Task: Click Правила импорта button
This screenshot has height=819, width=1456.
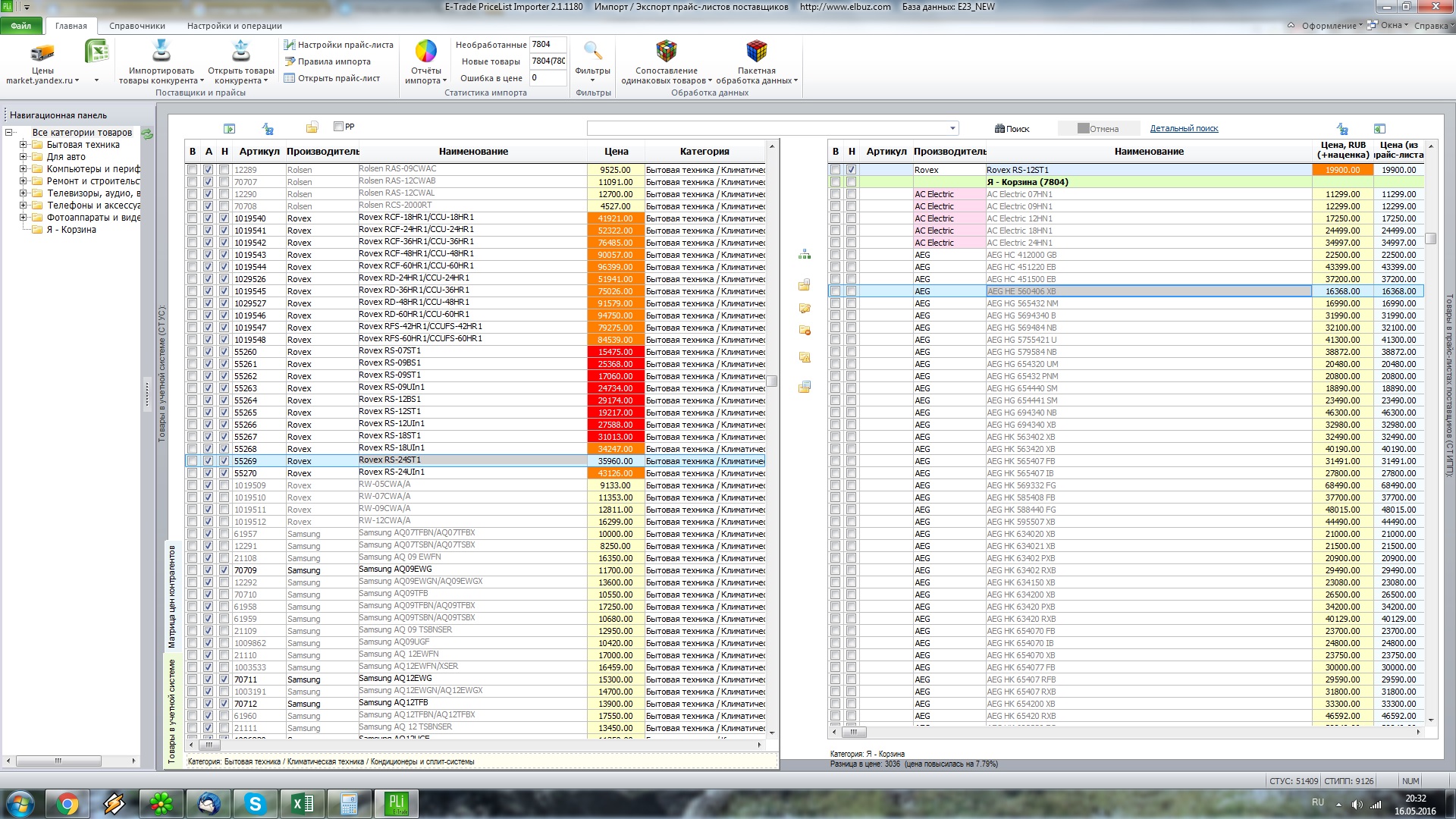Action: pos(328,61)
